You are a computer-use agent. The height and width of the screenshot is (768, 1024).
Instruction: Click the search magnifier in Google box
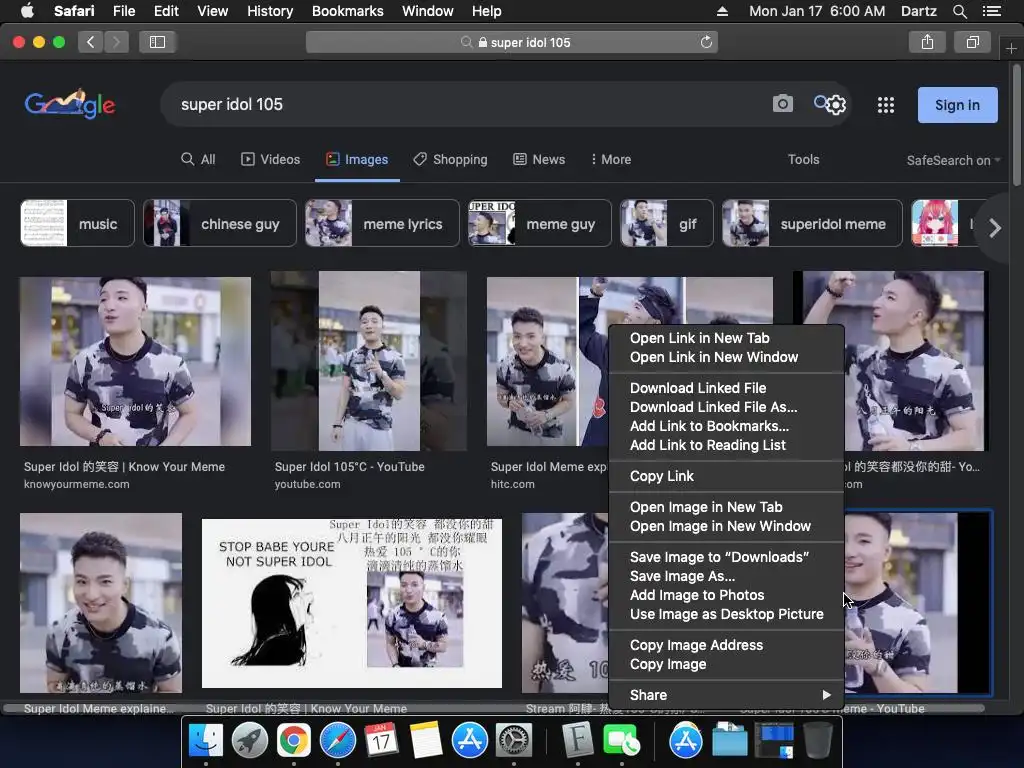pos(821,103)
